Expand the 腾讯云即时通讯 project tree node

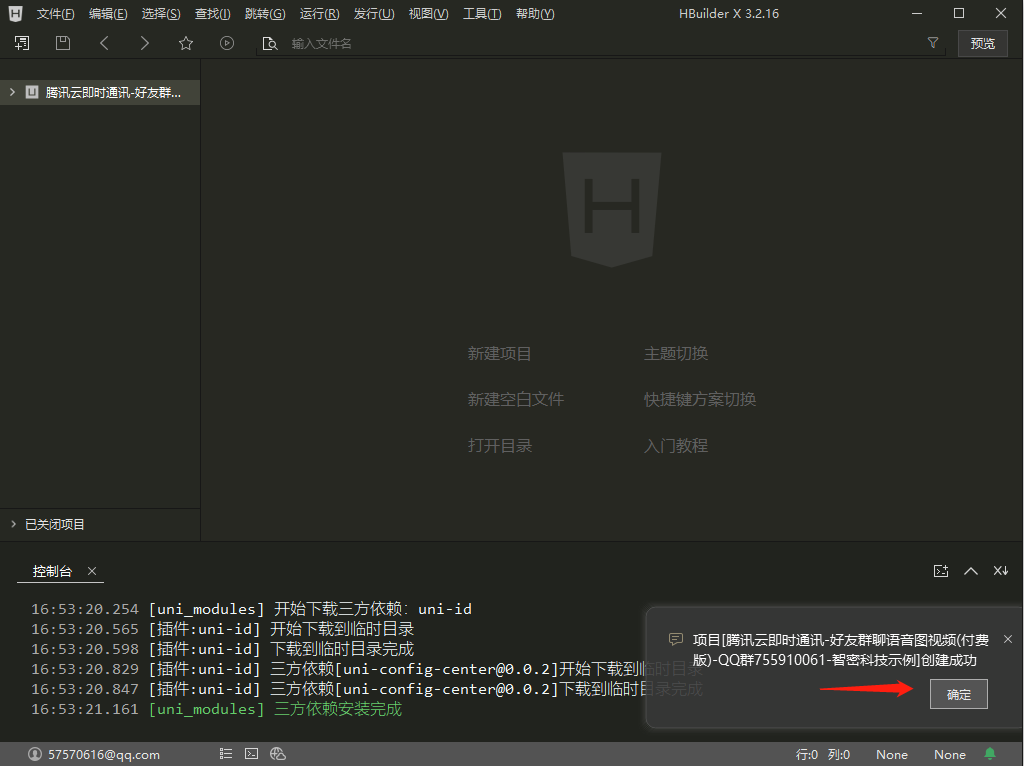(12, 92)
